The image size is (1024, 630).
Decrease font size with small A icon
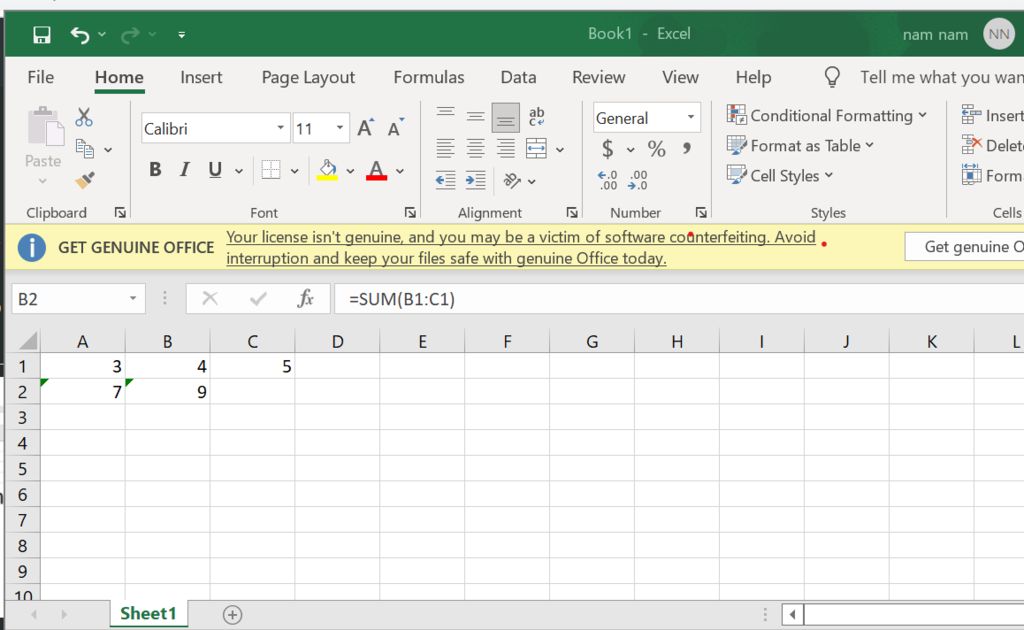click(x=396, y=127)
